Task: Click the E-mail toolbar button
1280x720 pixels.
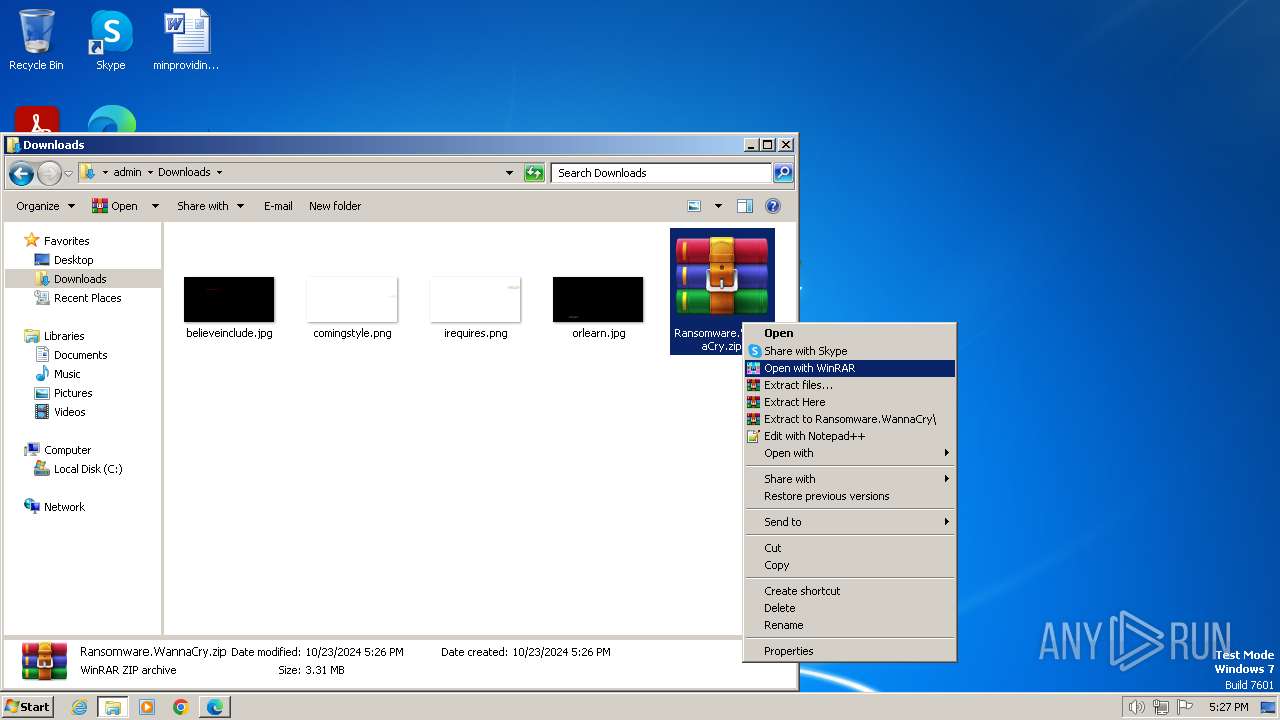Action: tap(278, 206)
